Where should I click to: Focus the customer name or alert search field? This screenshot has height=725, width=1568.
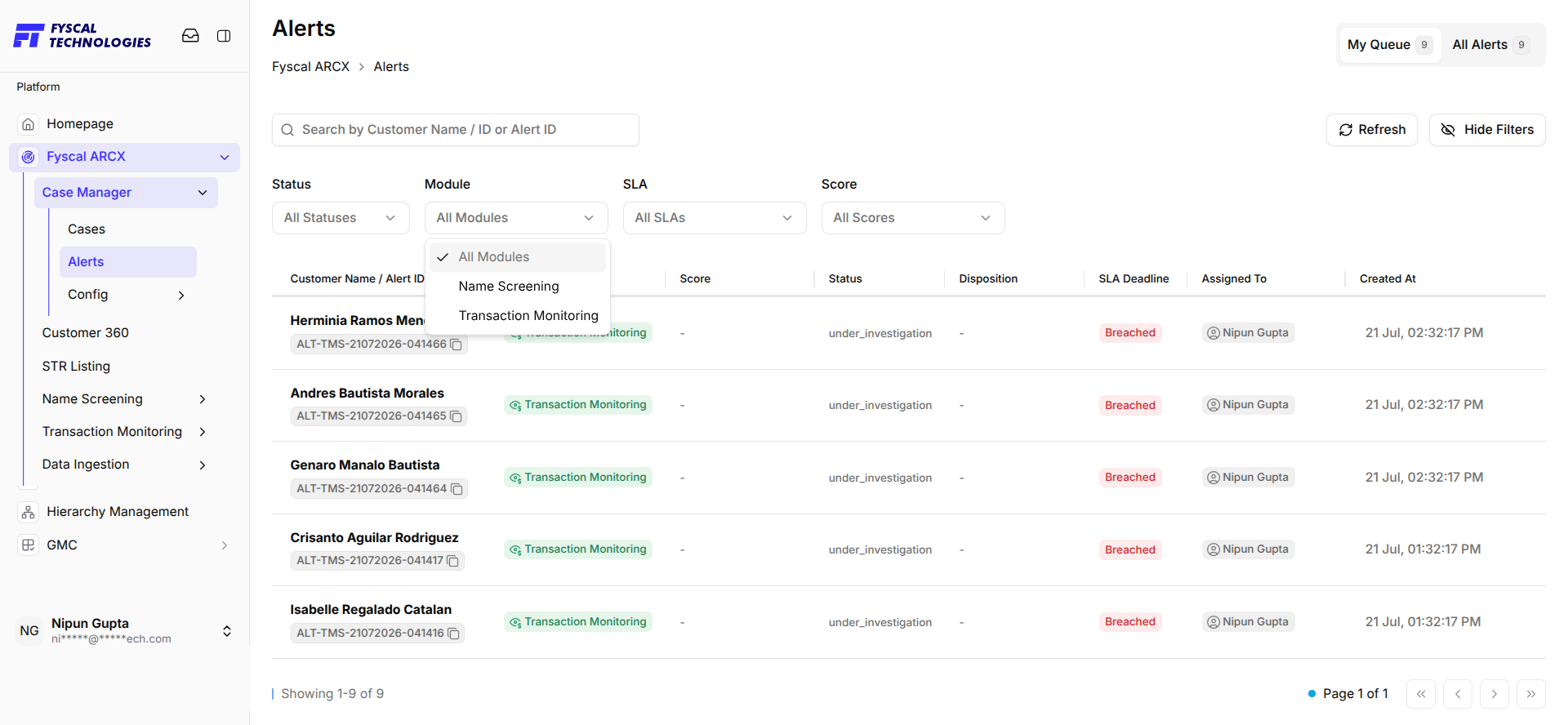(456, 130)
